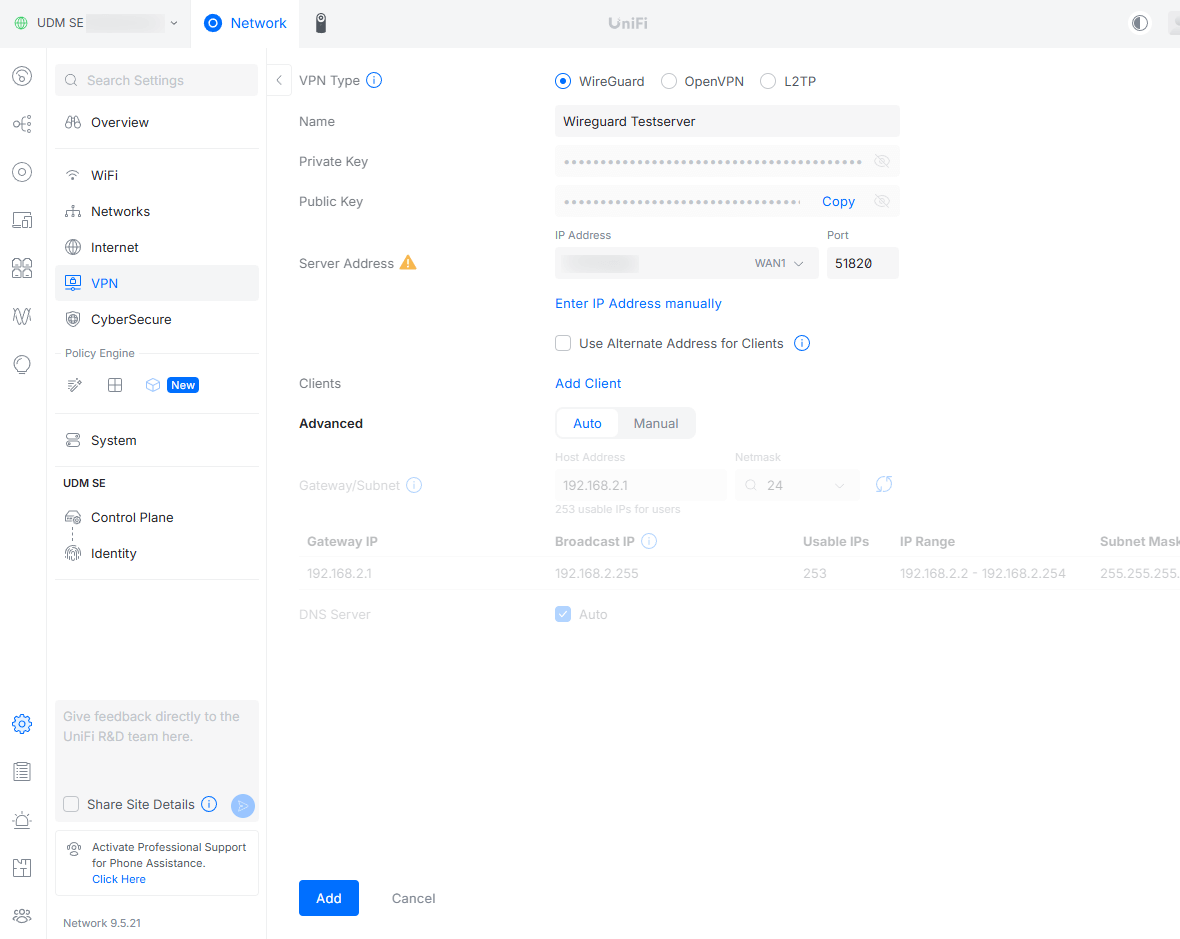Viewport: 1180px width, 939px height.
Task: Switch Advanced mode to Manual tab
Action: pyautogui.click(x=656, y=423)
